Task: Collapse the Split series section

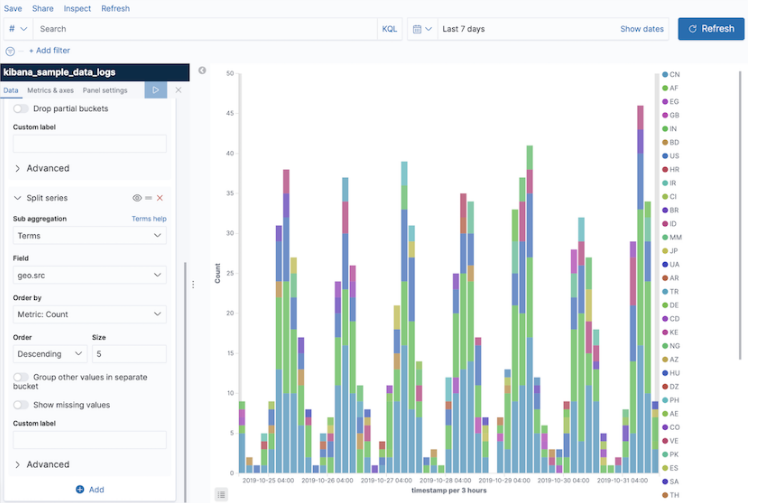Action: pyautogui.click(x=17, y=198)
